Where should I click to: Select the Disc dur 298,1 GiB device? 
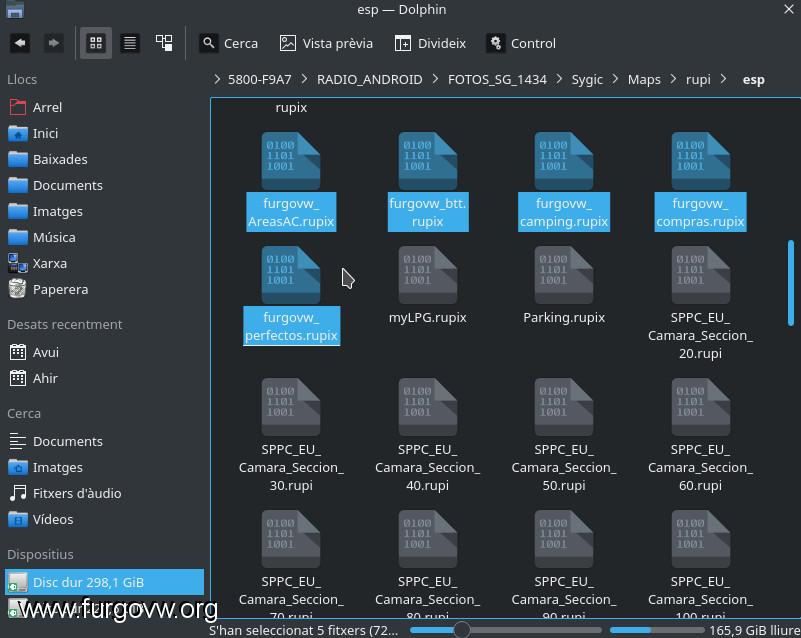(105, 582)
